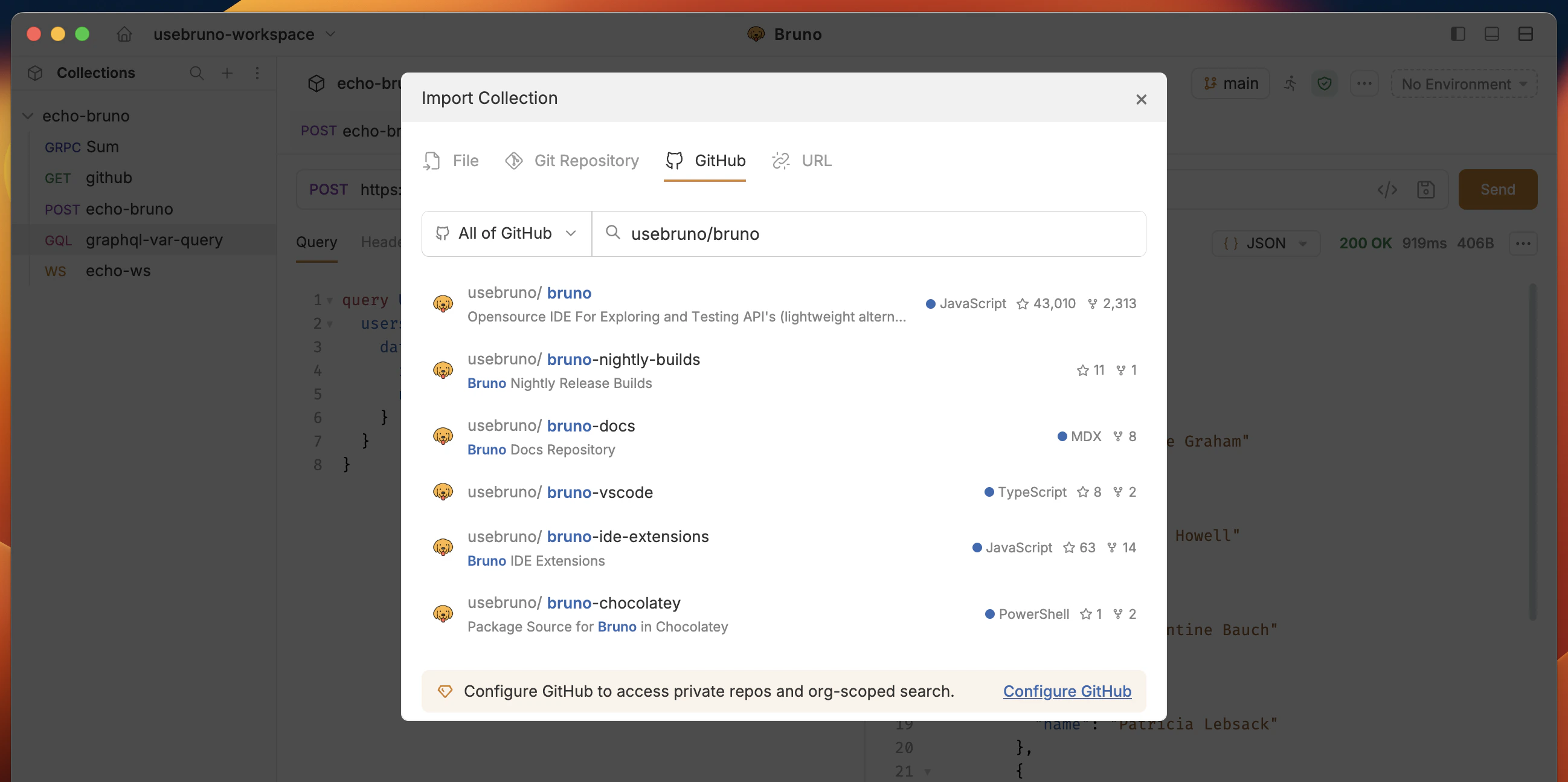Click the Configure GitHub link
The image size is (1568, 782).
click(1067, 691)
